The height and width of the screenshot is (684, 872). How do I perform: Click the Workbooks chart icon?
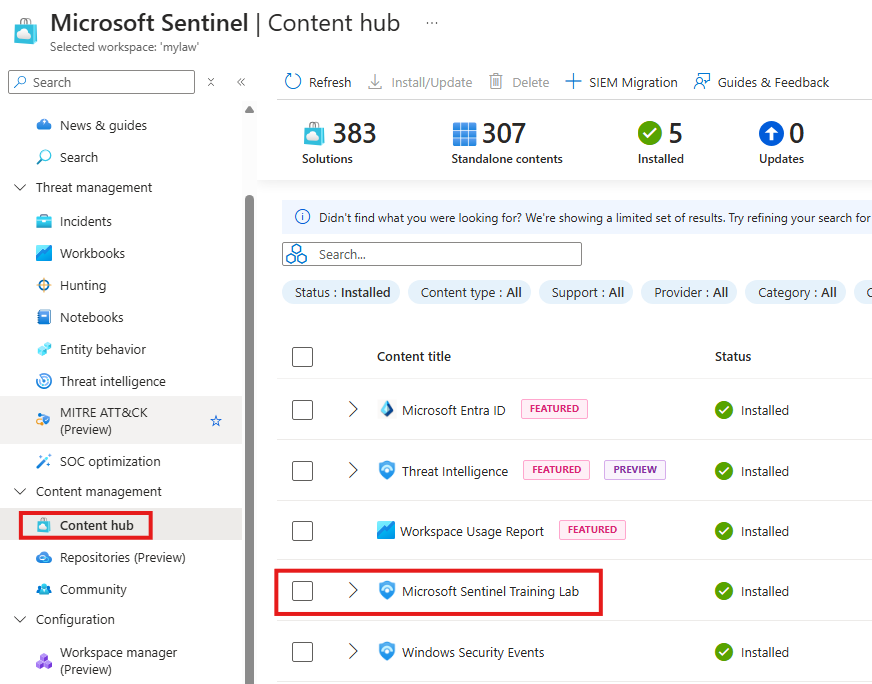44,253
